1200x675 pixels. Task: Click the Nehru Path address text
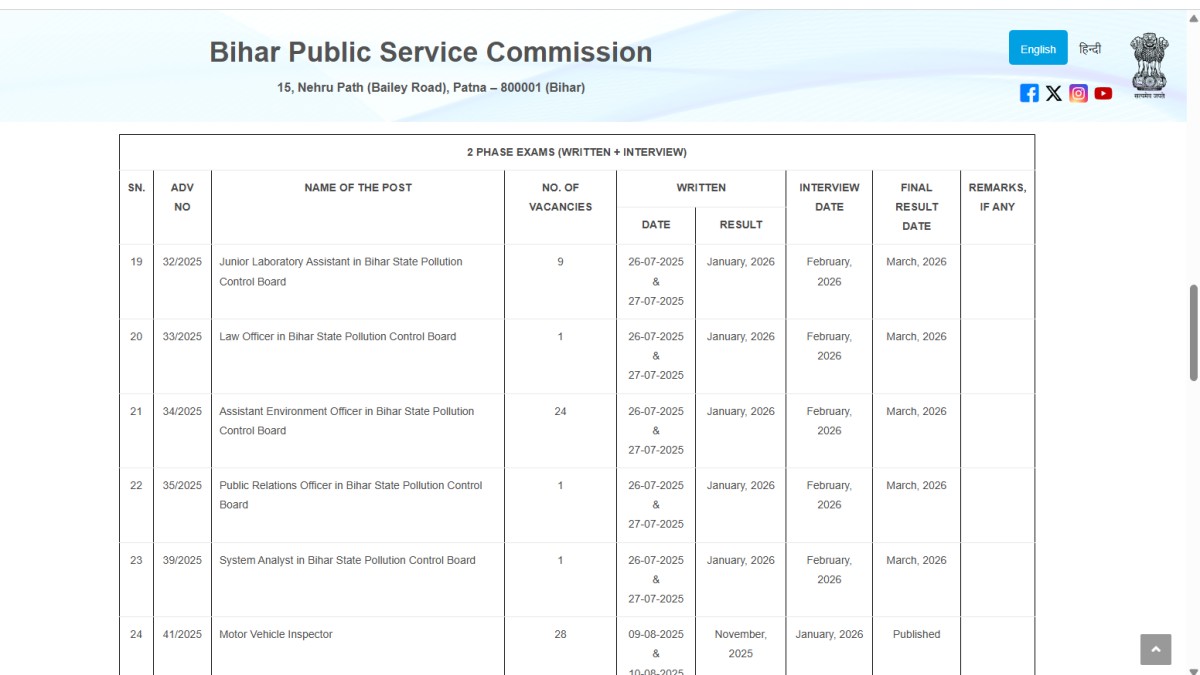[x=431, y=88]
